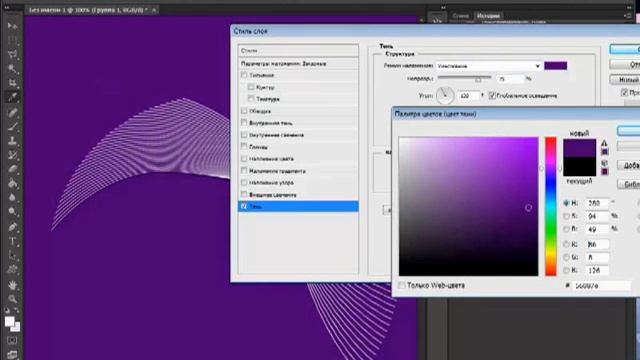Viewport: 640px width, 360px height.
Task: Toggle the Глобальное освещение checkbox
Action: (x=492, y=96)
